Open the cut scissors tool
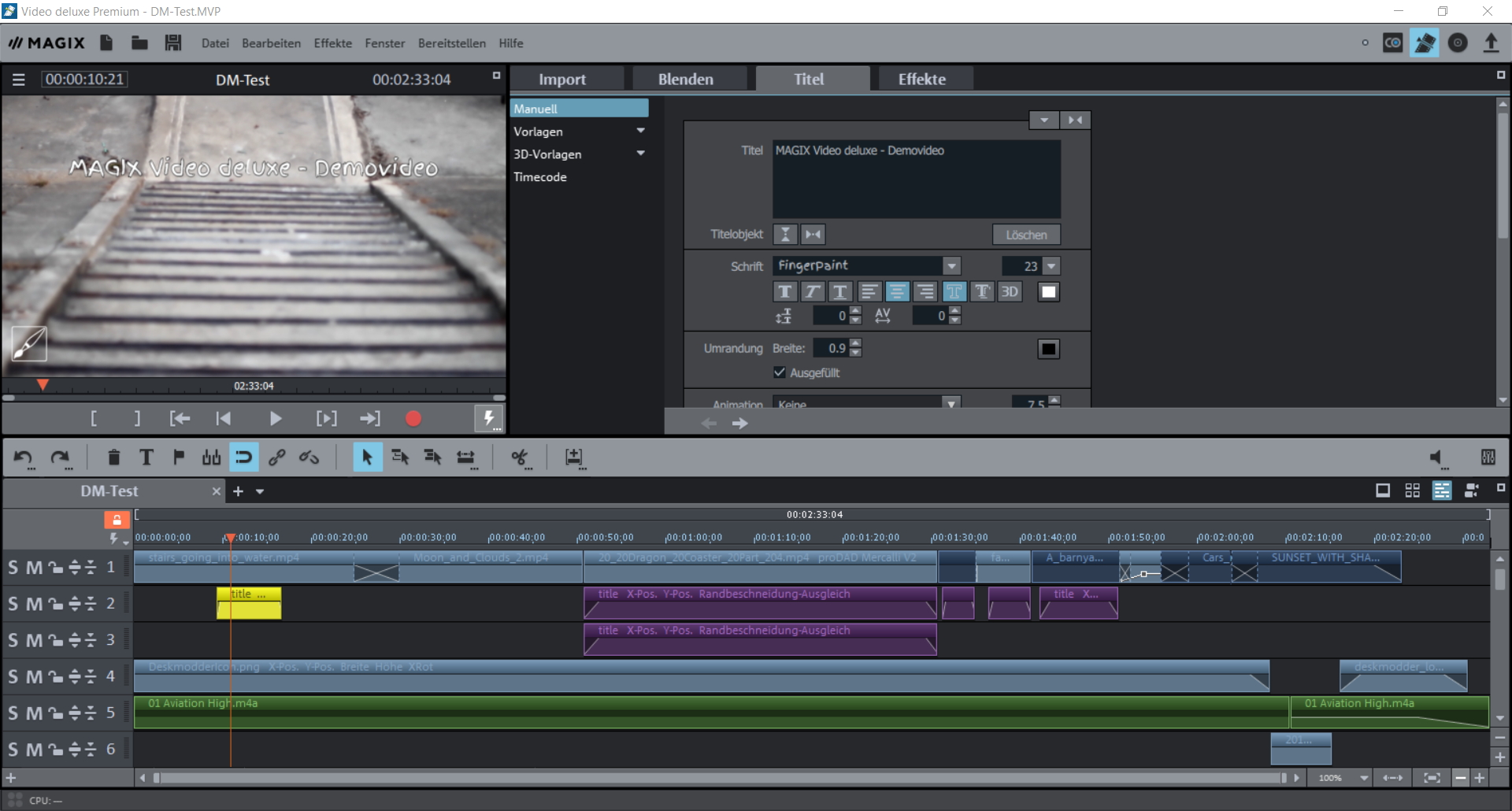1512x811 pixels. point(520,457)
